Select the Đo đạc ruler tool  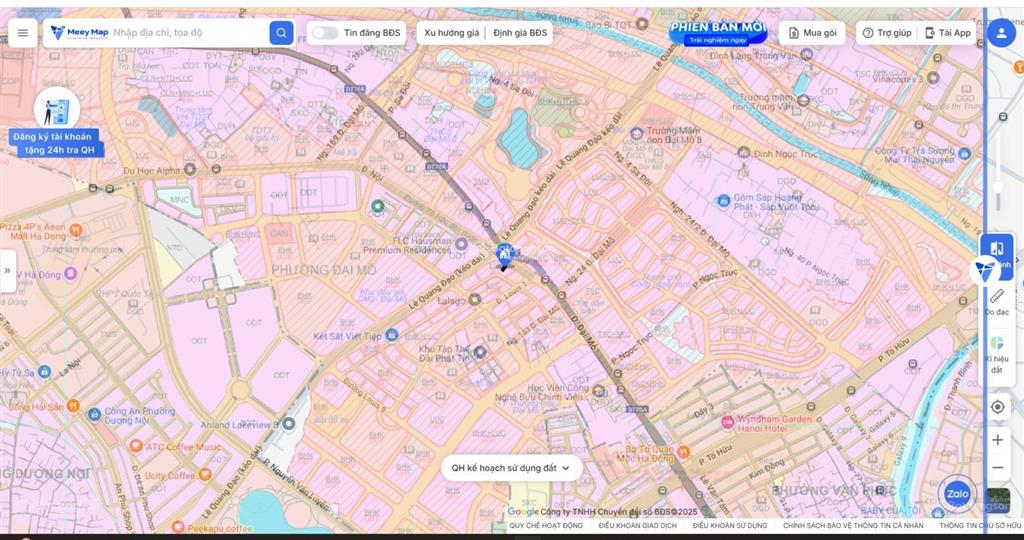click(997, 302)
